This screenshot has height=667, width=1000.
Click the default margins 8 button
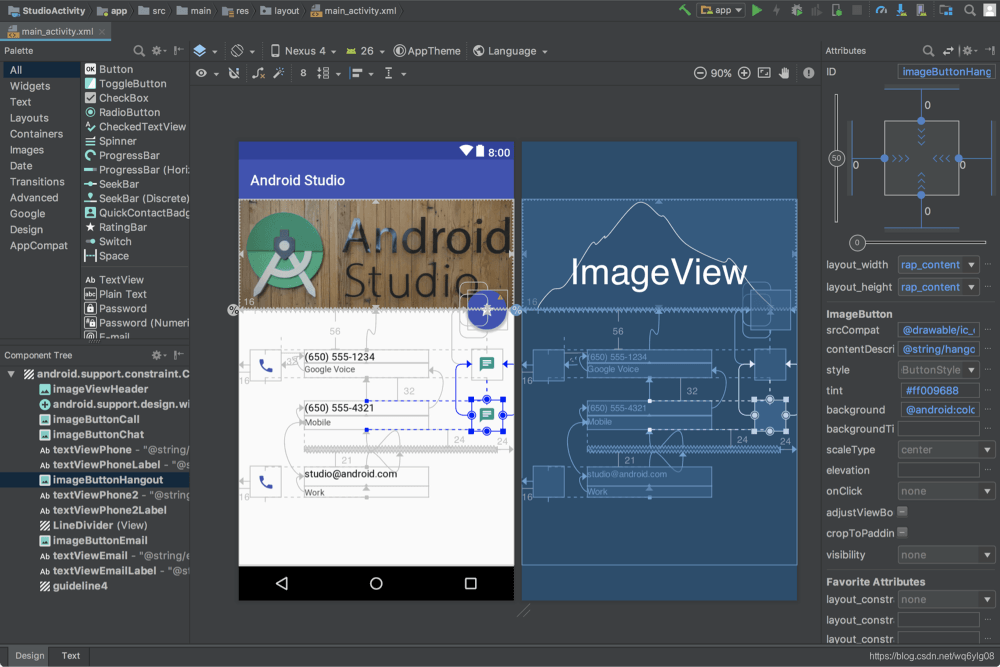(303, 73)
